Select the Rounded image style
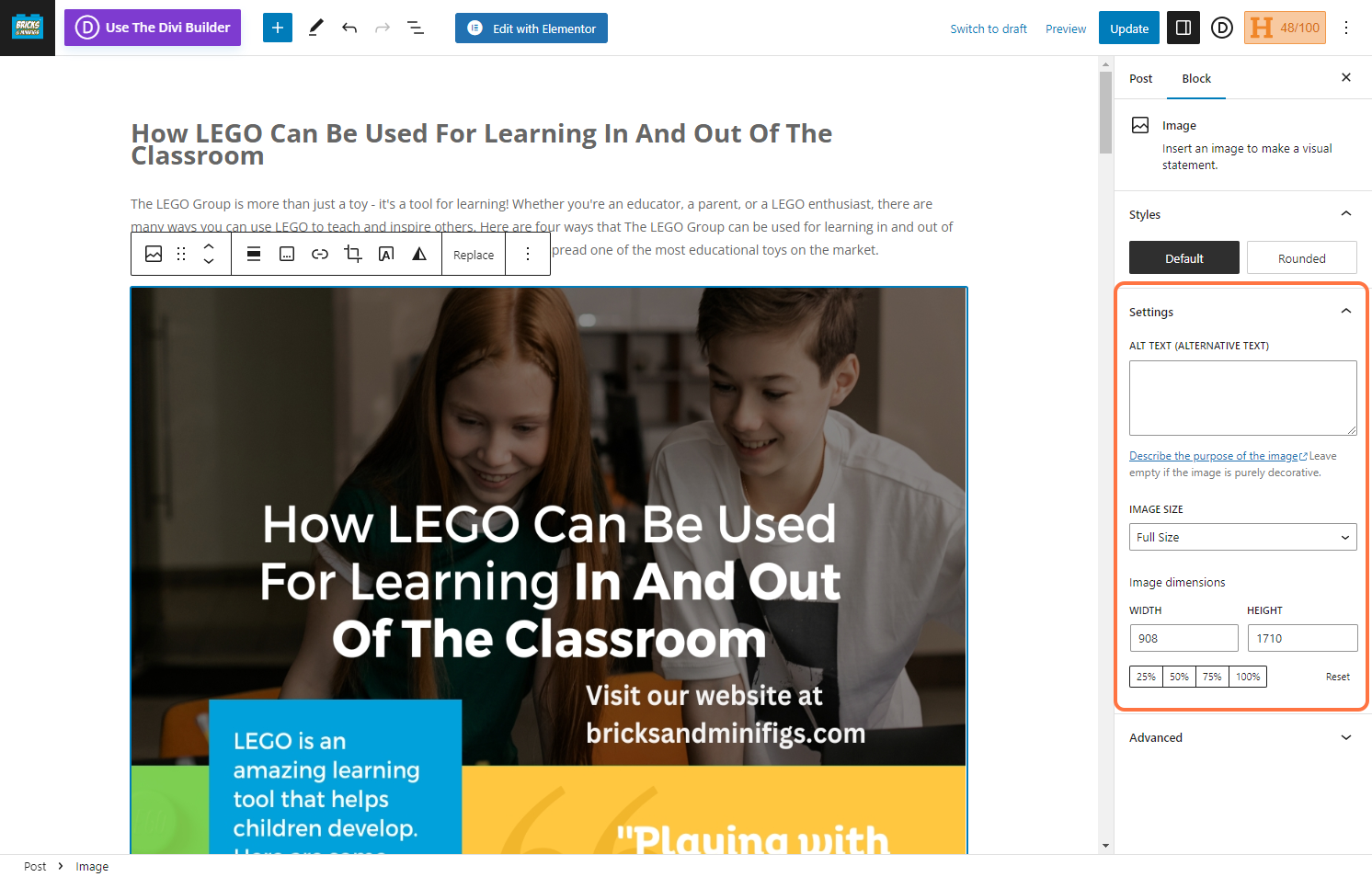Screen dimensions: 1372x877 click(x=1301, y=258)
